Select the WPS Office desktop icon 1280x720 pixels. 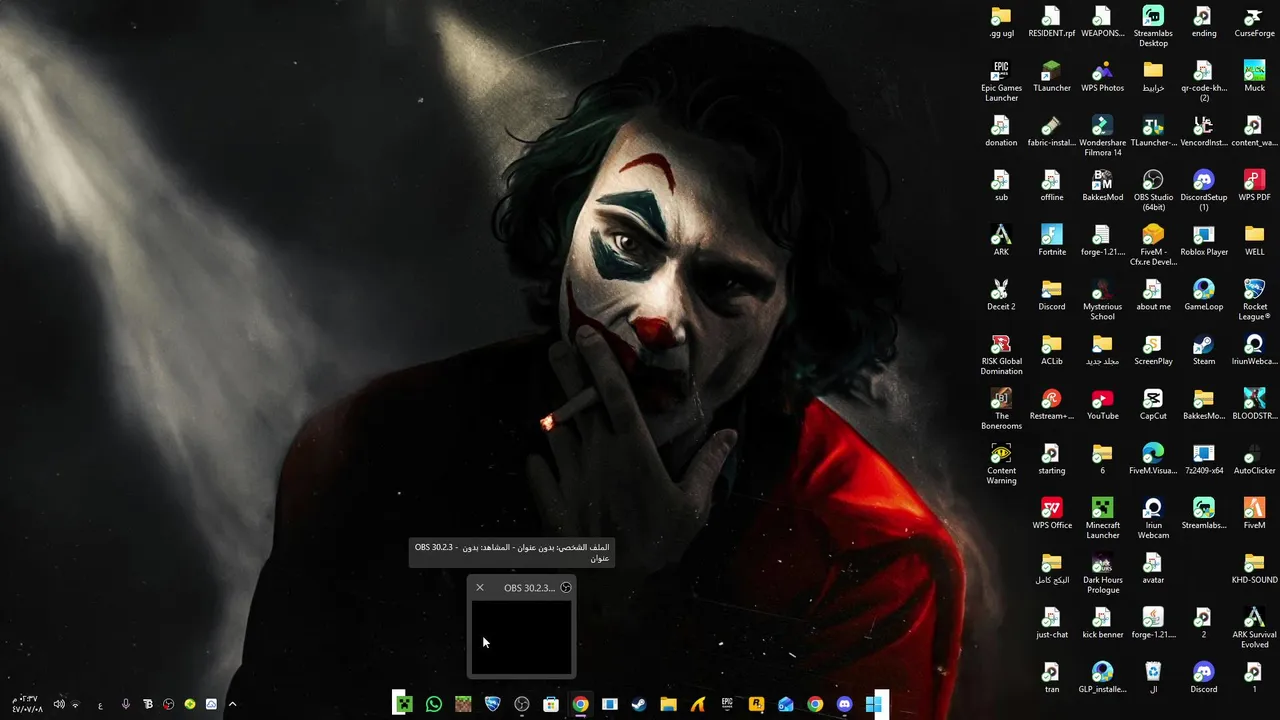tap(1051, 514)
